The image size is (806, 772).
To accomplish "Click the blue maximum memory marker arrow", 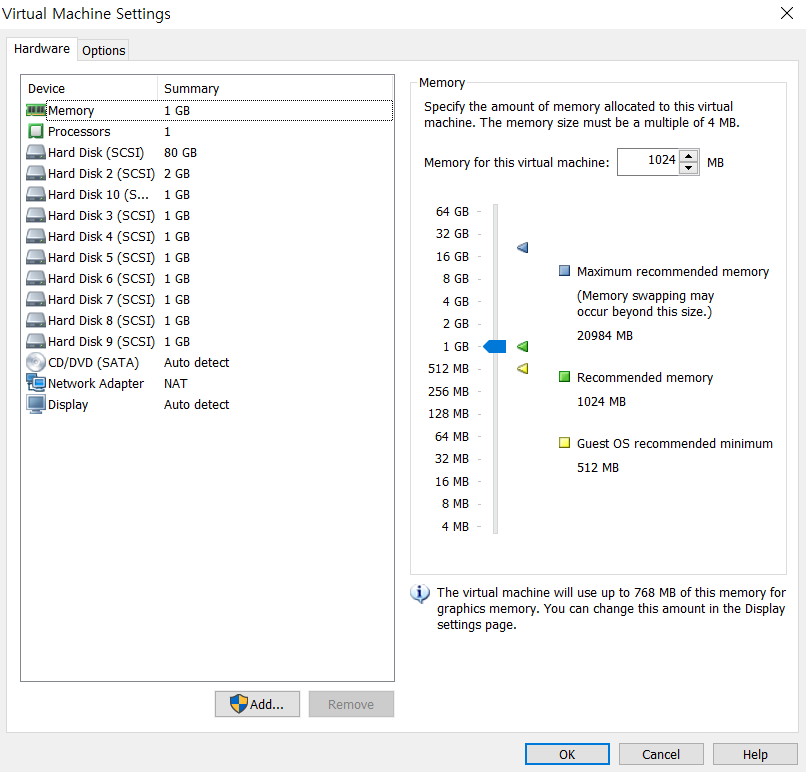I will point(523,248).
